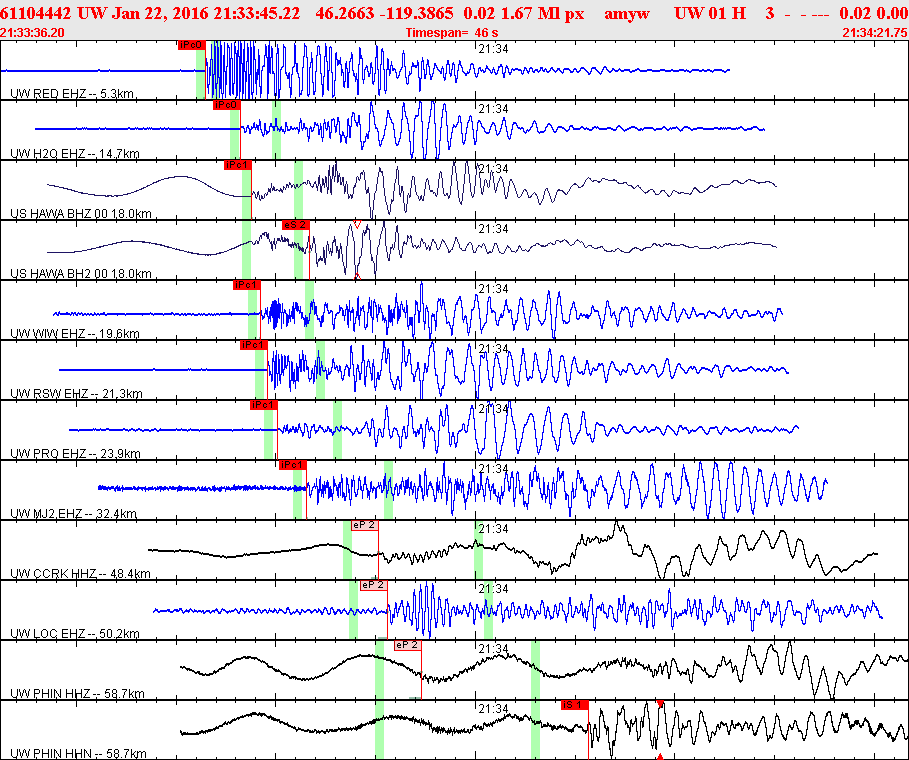Click the label US HAWA BHZ 00 18.0km
909x760 pixels.
(x=81, y=213)
